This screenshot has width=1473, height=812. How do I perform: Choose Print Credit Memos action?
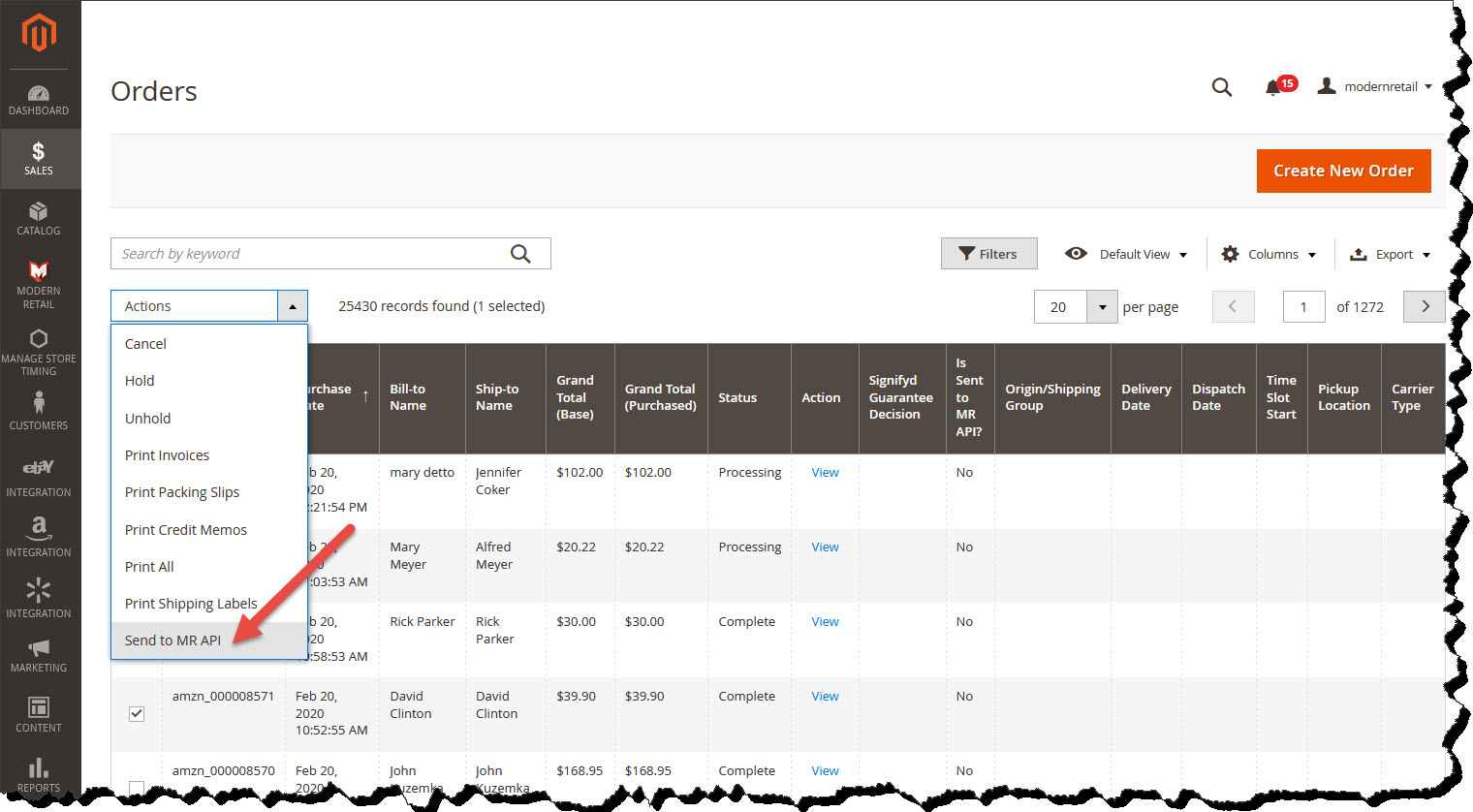click(x=209, y=530)
